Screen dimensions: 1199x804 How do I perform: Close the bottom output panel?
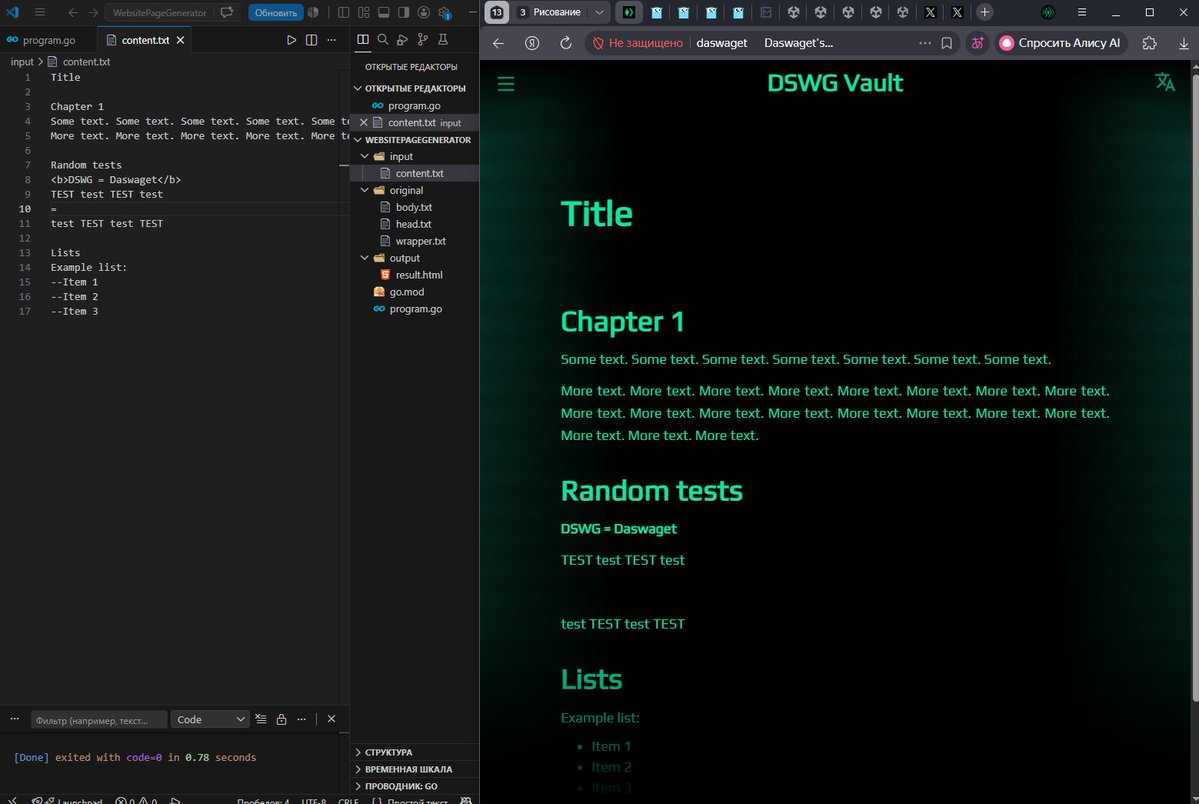331,719
